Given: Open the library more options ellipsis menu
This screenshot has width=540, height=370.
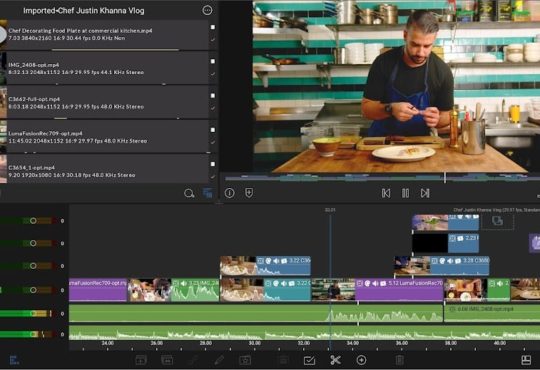Looking at the screenshot, I should click(207, 10).
